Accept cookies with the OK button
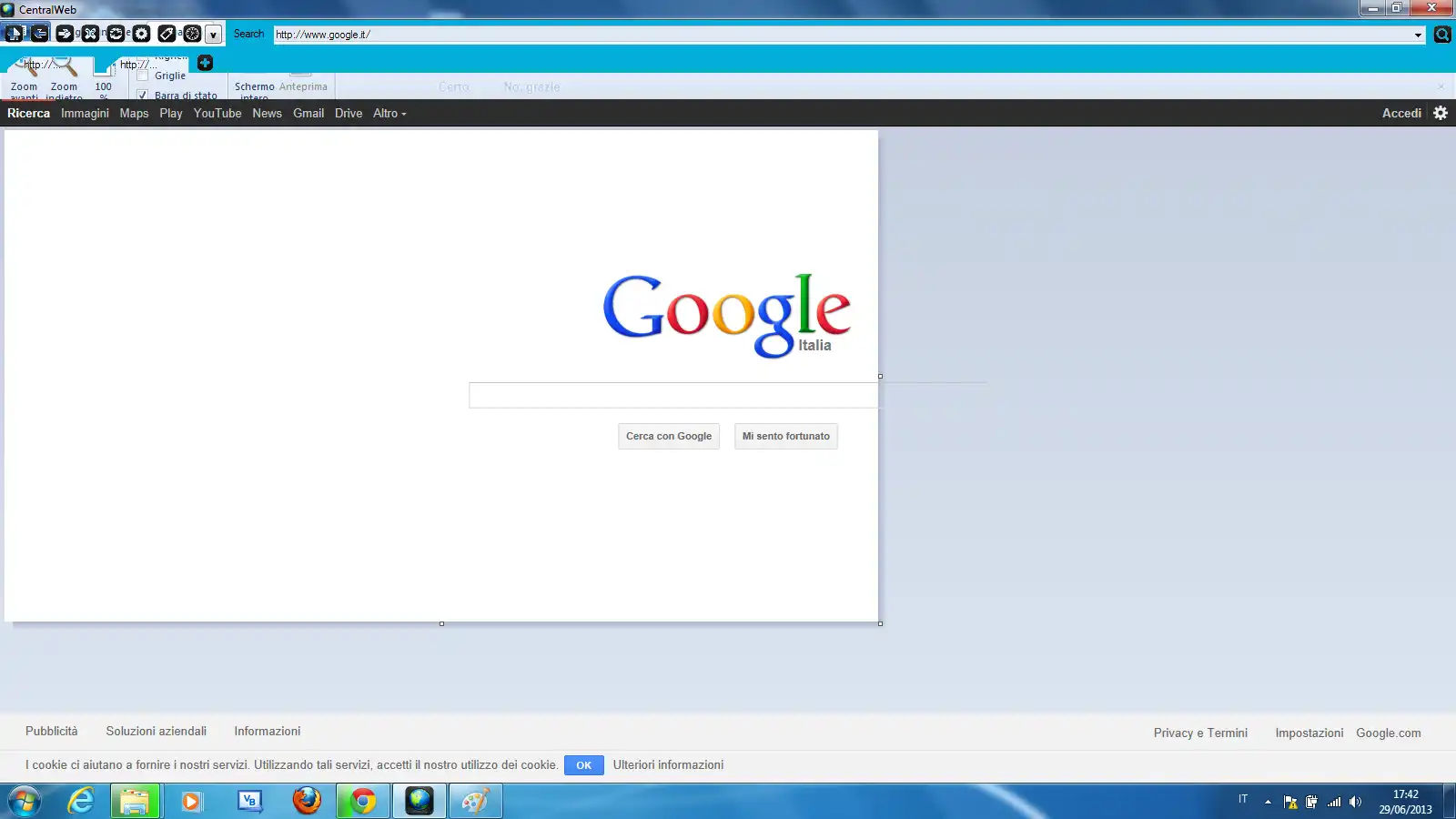 [x=584, y=765]
